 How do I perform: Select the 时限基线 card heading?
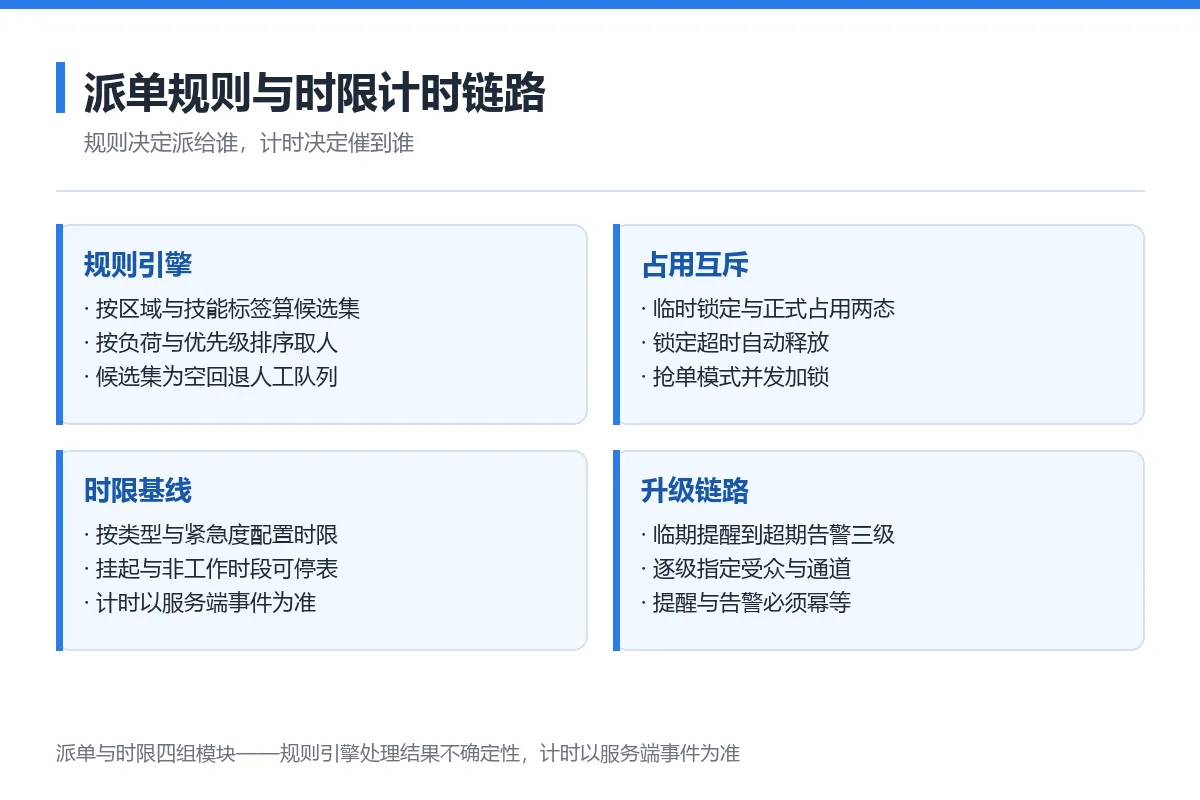[138, 491]
